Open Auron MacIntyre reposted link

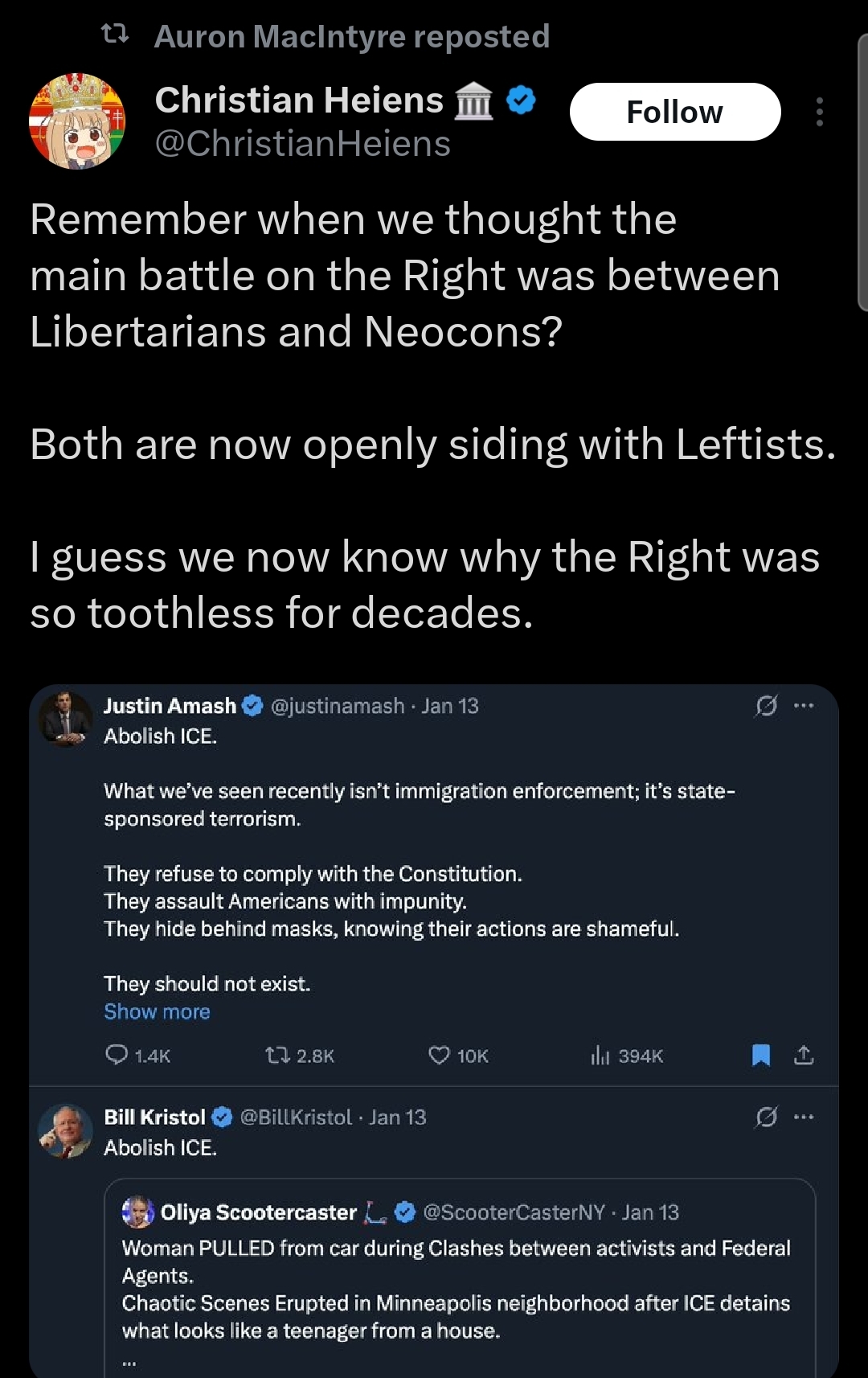(x=351, y=36)
